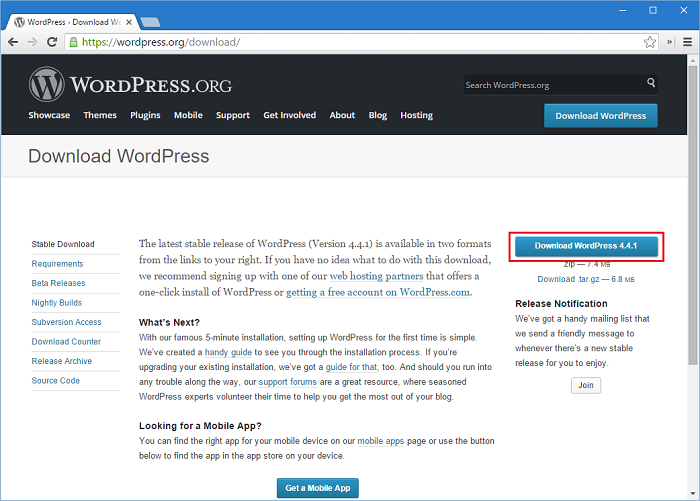Click the browser forward arrow
This screenshot has width=700, height=501.
pyautogui.click(x=33, y=42)
